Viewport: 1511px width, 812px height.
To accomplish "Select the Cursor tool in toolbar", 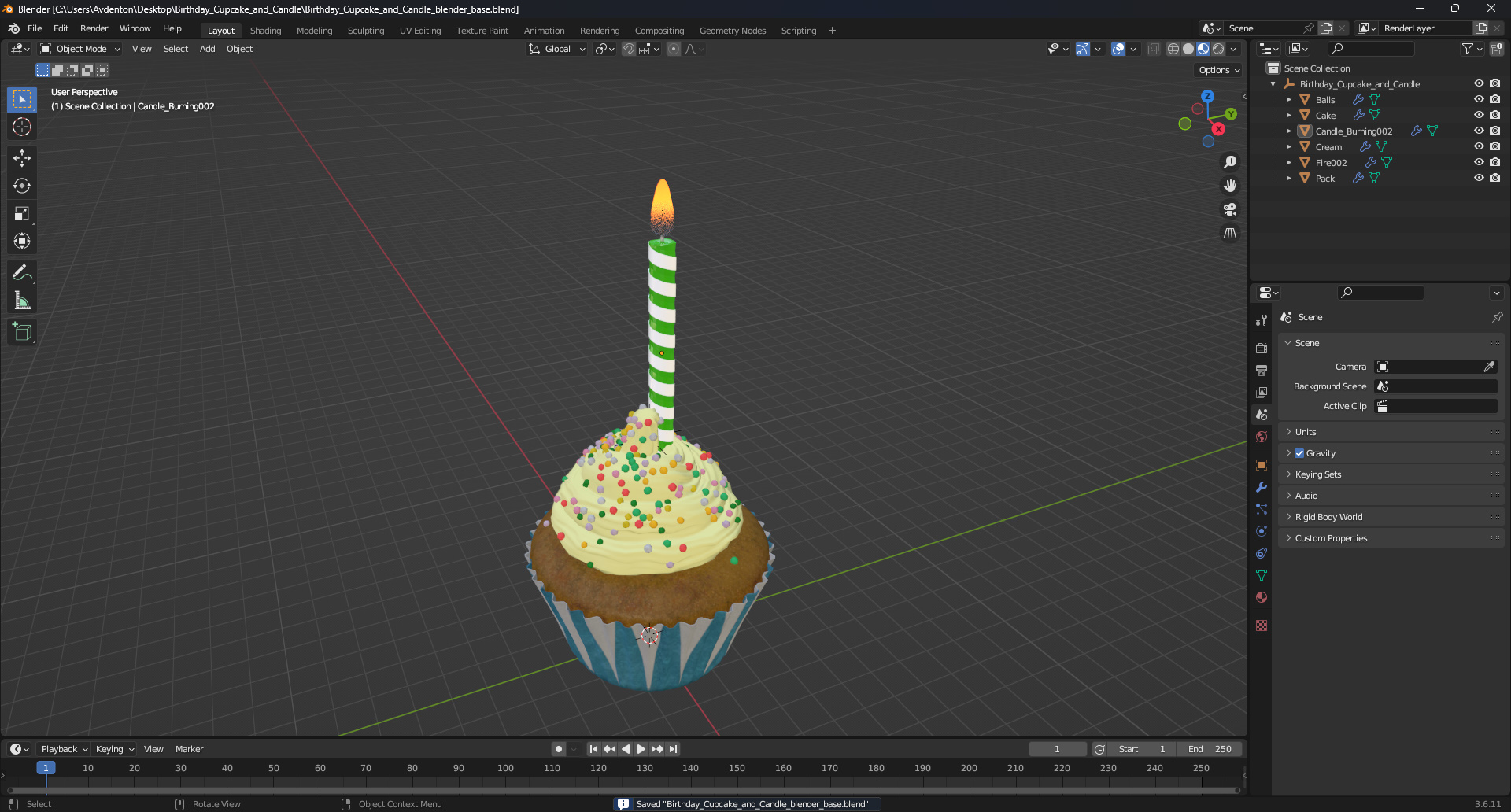I will [22, 127].
